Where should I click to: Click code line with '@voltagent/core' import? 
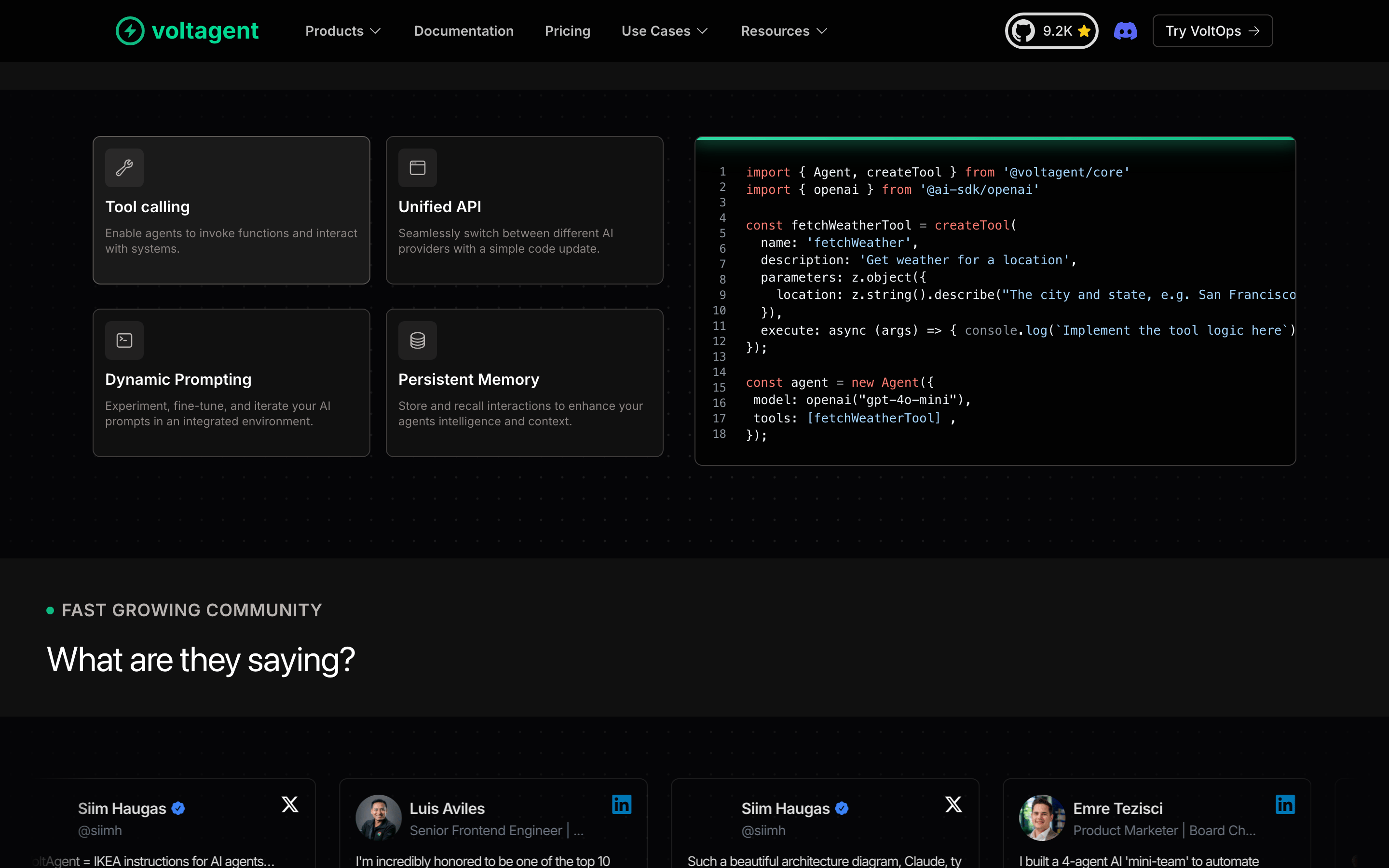coord(937,172)
